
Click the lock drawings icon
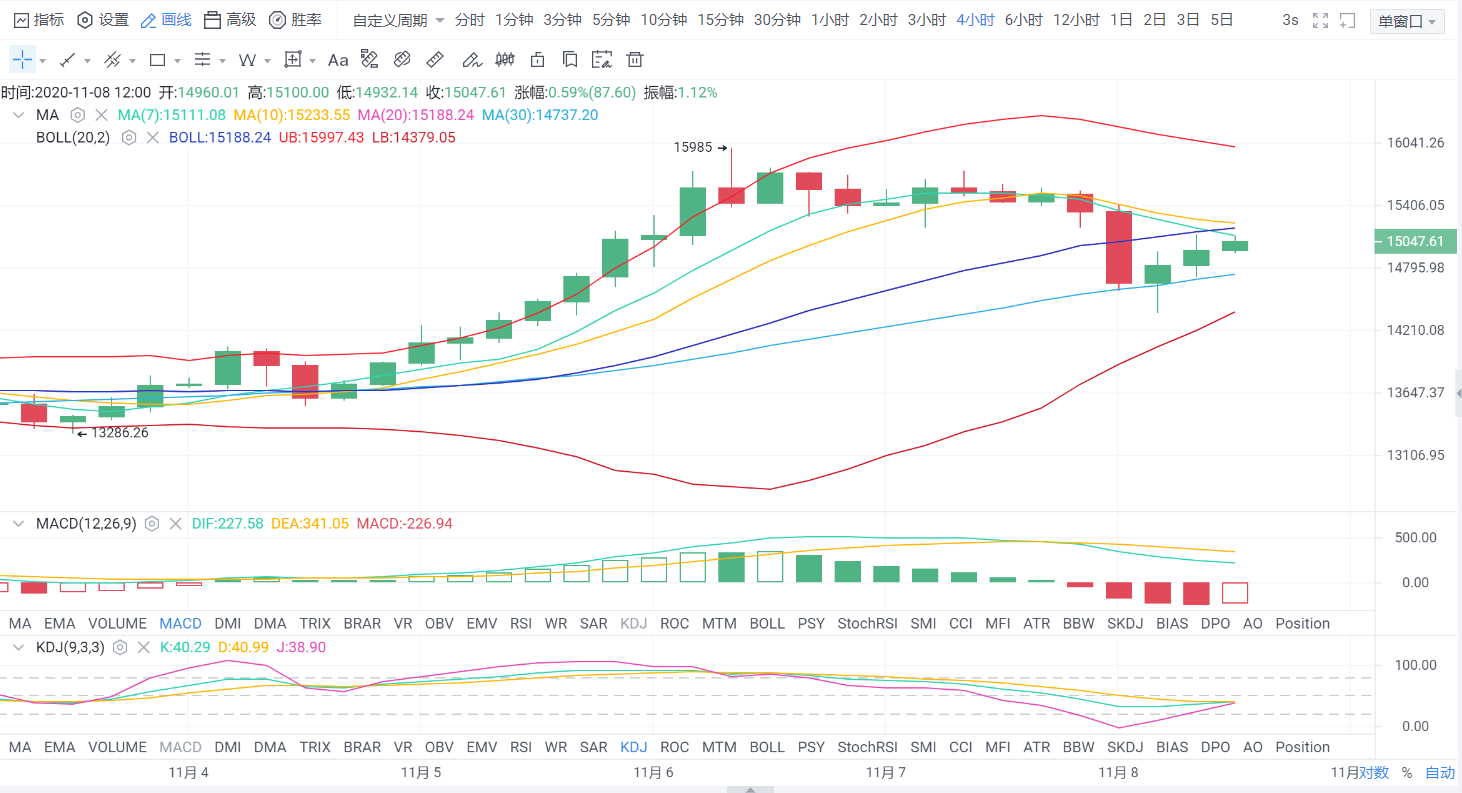tap(538, 60)
